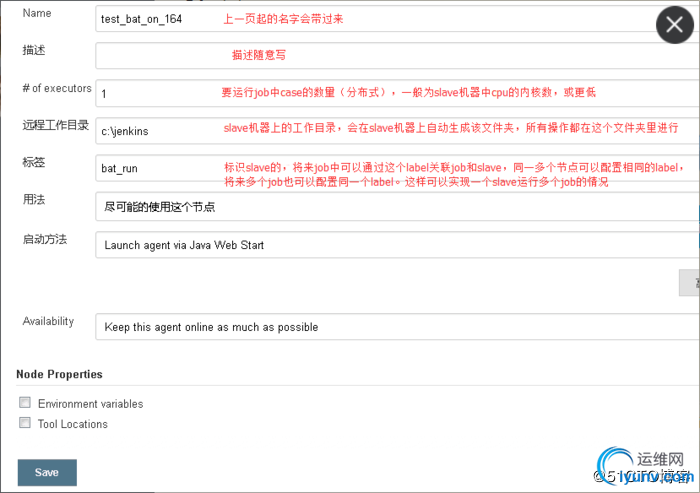Open the 用法 usage dropdown
The image size is (700, 493).
coord(397,206)
